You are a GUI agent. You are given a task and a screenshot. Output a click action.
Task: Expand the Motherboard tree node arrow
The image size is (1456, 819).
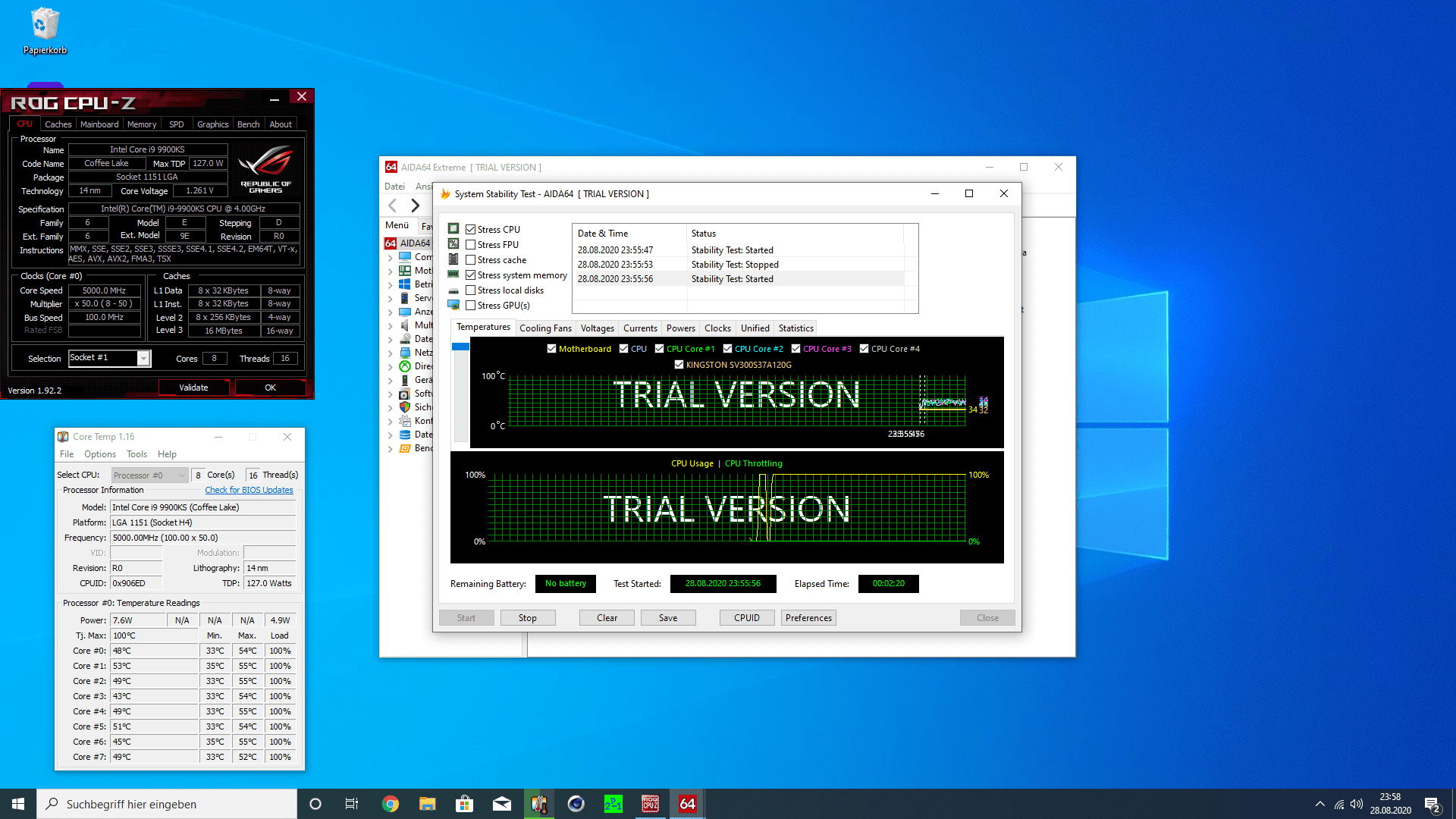pos(391,271)
